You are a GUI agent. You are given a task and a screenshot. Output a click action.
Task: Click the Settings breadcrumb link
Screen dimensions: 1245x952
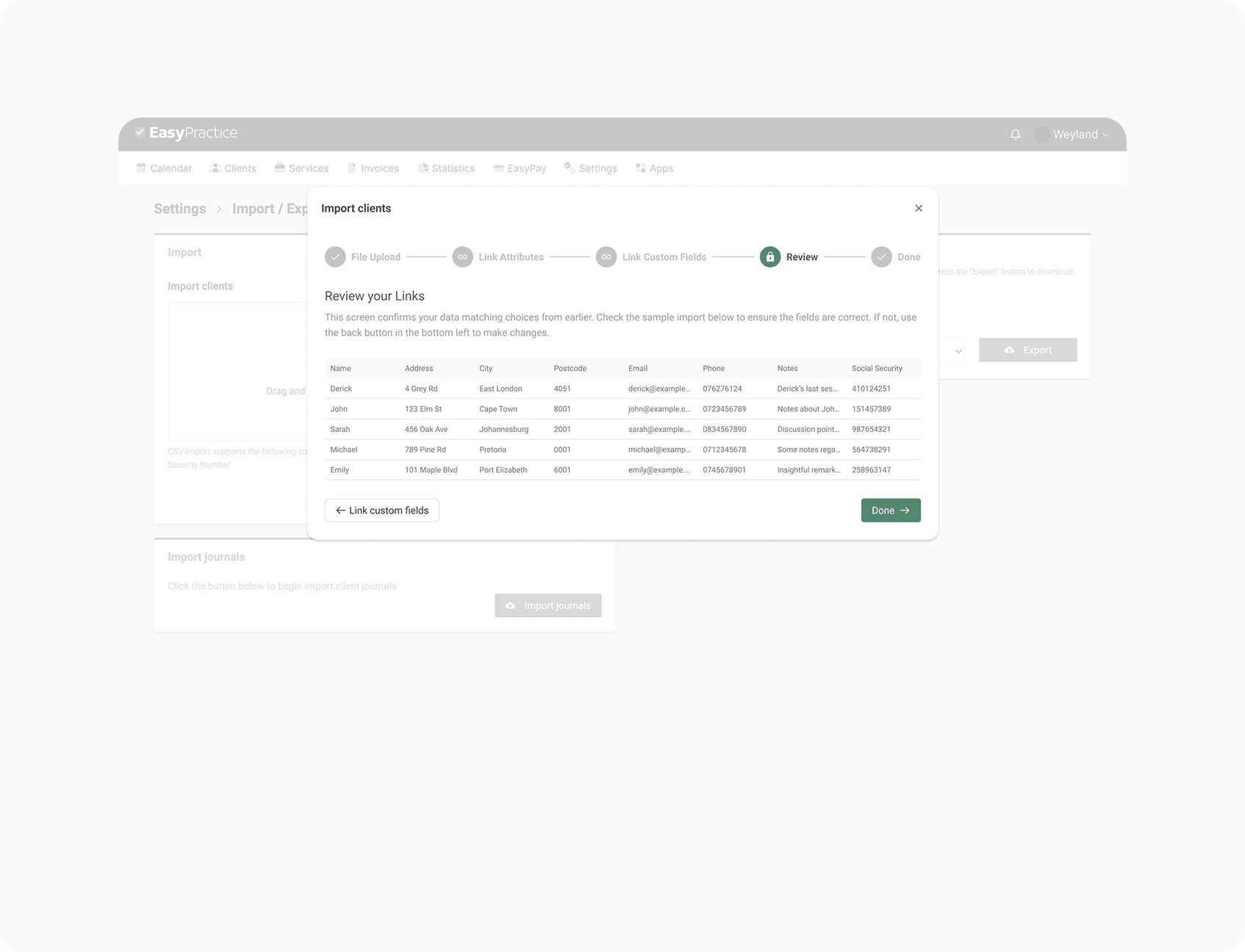(x=179, y=209)
